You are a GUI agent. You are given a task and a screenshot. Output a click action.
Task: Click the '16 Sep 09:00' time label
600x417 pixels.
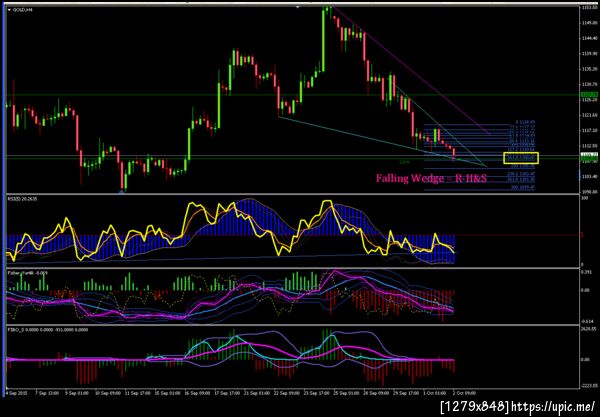(198, 393)
